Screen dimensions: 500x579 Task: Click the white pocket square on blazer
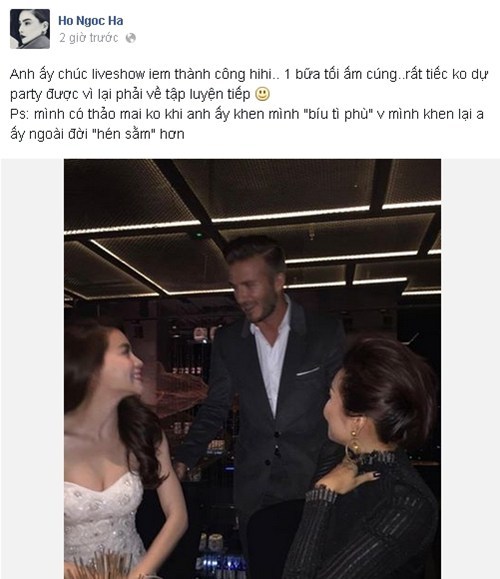click(308, 371)
